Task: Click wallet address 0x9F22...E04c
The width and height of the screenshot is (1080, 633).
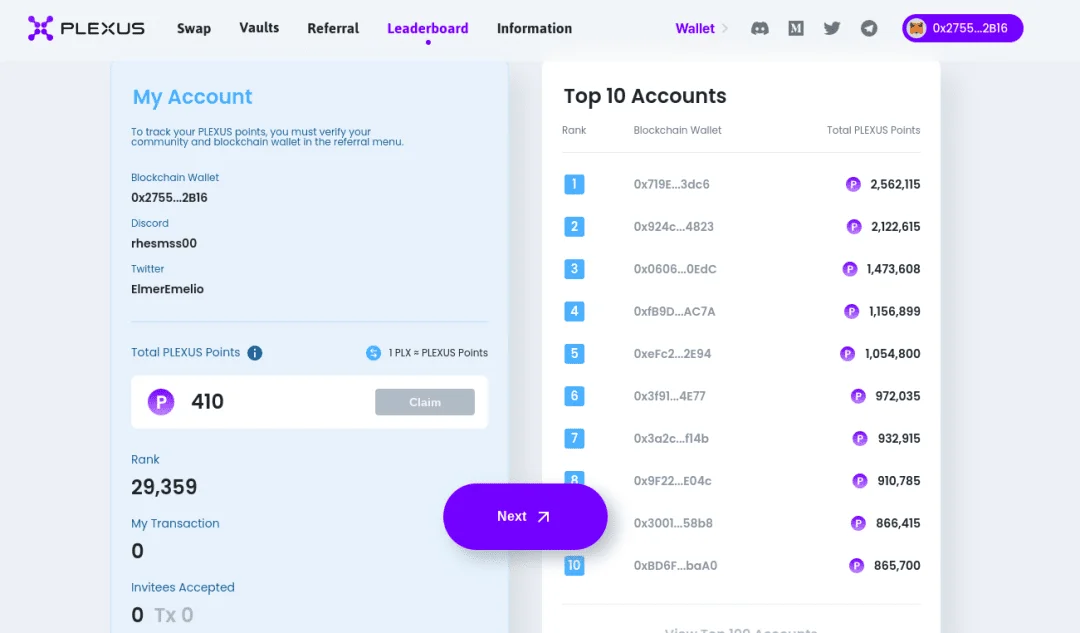Action: [x=672, y=481]
